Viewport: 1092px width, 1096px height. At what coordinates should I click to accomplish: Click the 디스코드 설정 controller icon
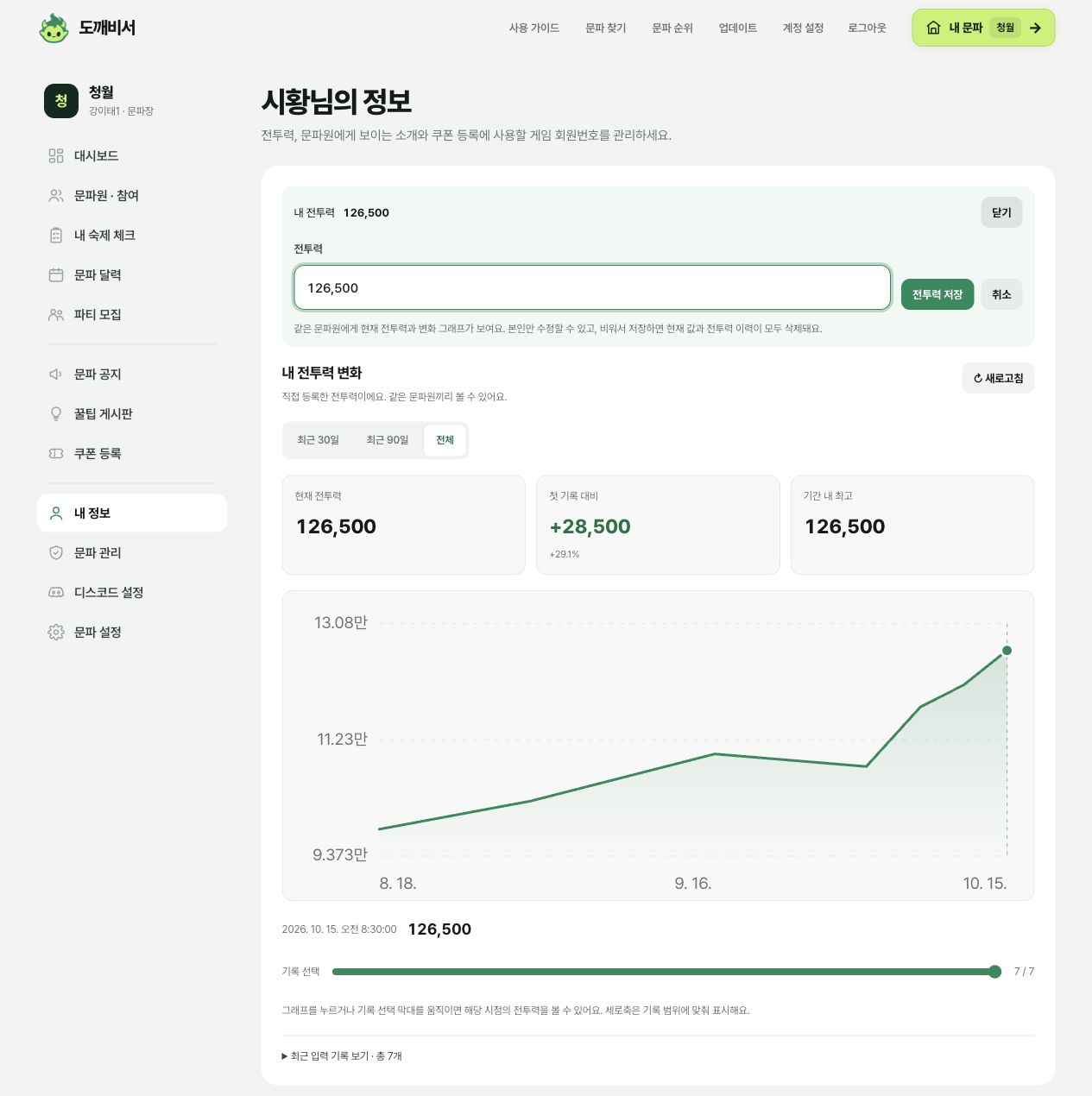point(56,592)
